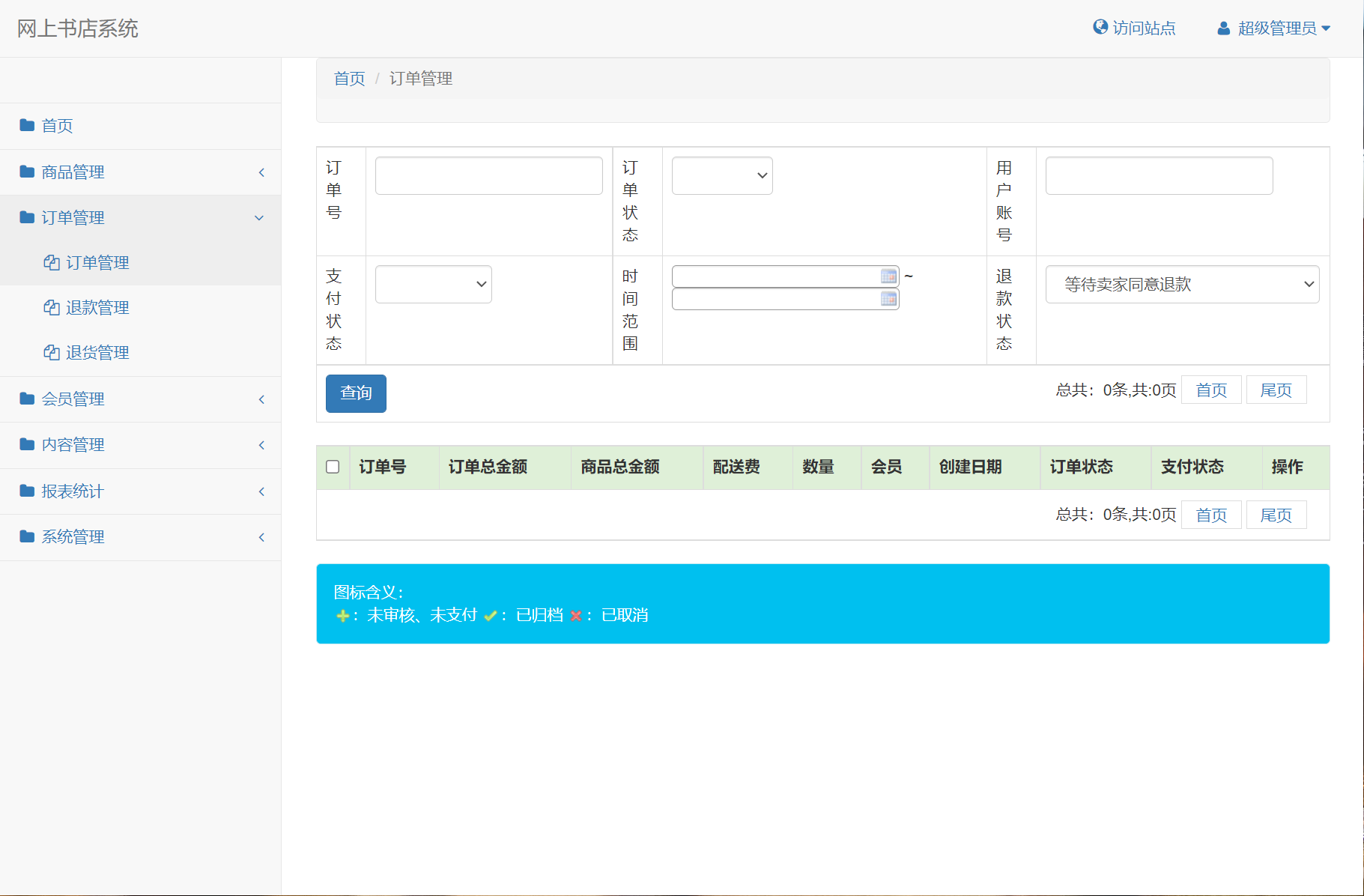
Task: Collapse the expanded 订单管理 section chevron
Action: coord(259,217)
